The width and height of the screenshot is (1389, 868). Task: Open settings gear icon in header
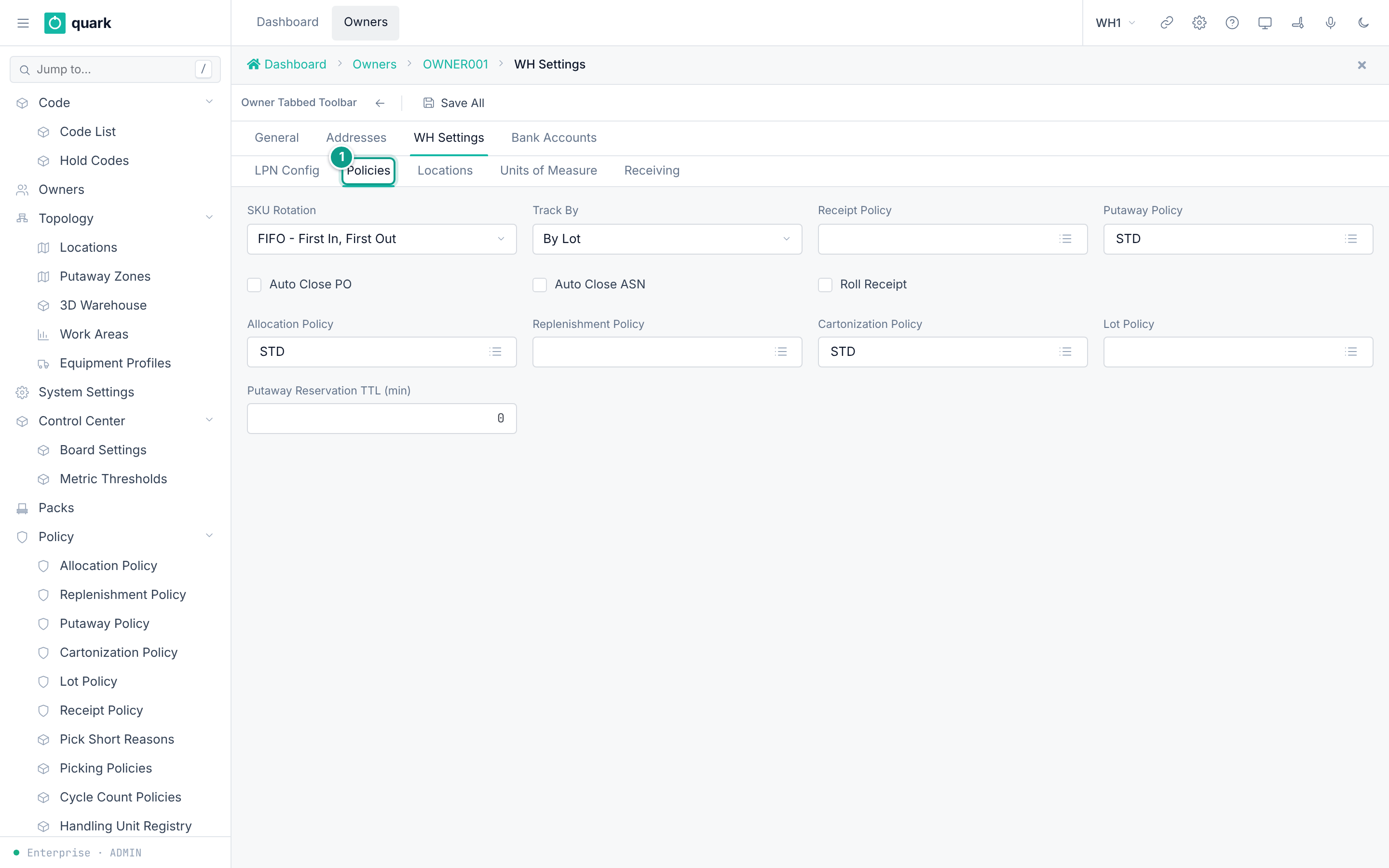click(x=1199, y=23)
